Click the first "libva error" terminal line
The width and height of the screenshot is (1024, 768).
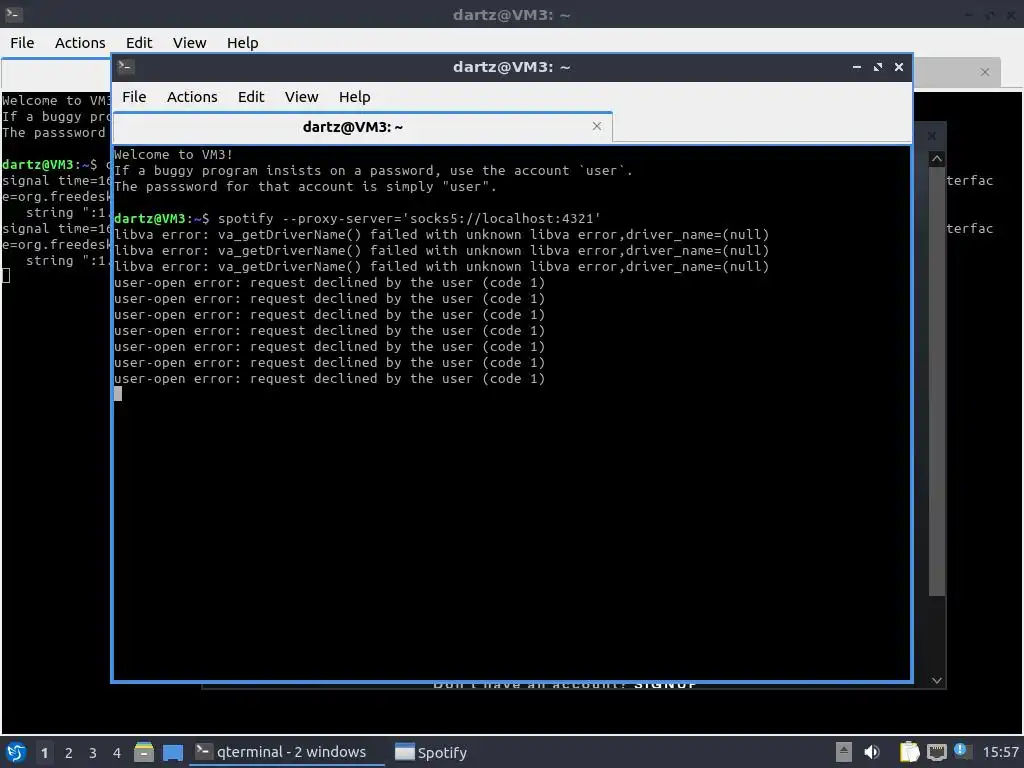[x=441, y=234]
